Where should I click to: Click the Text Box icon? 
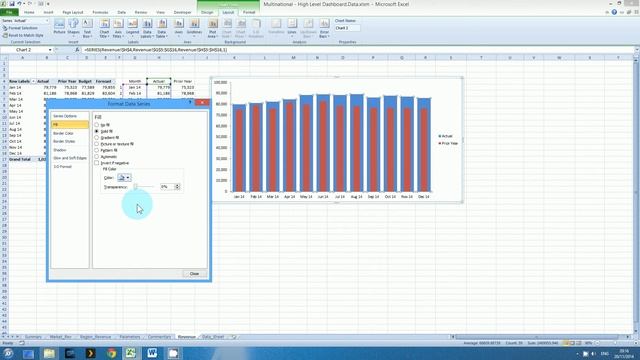click(x=87, y=27)
